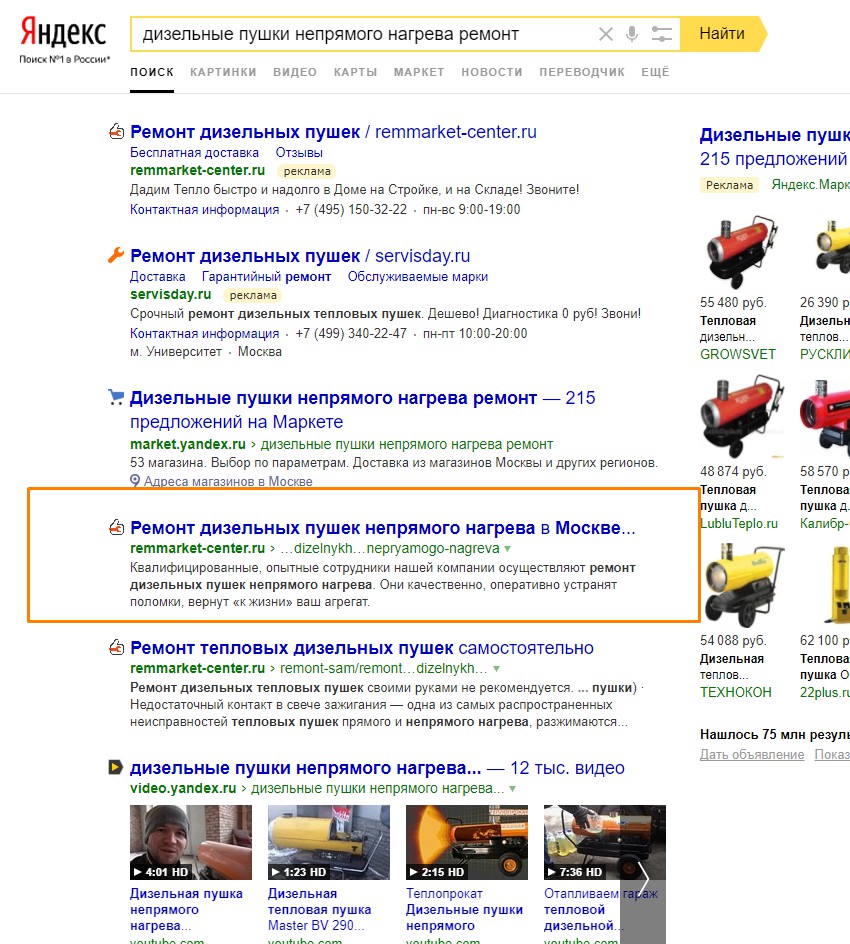Screen dimensions: 850x944
Task: Click the orange wrench icon of servisday.ru
Action: click(116, 255)
